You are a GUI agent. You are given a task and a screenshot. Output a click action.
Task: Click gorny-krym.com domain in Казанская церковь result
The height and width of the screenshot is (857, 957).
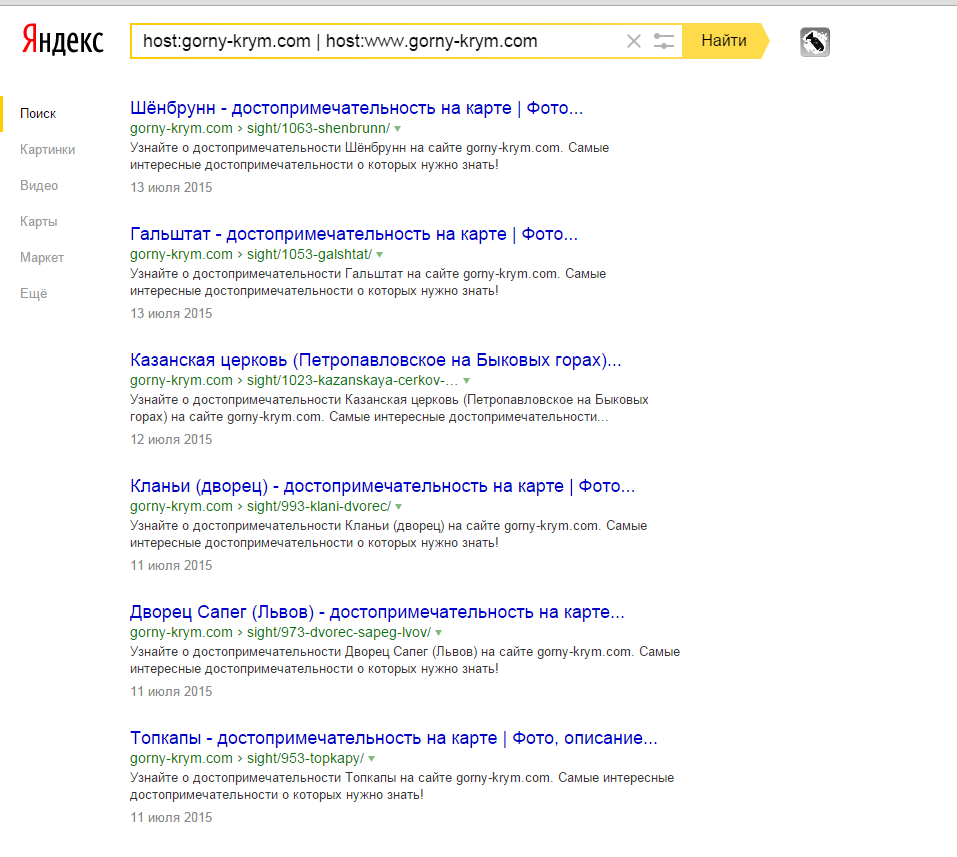(x=181, y=380)
